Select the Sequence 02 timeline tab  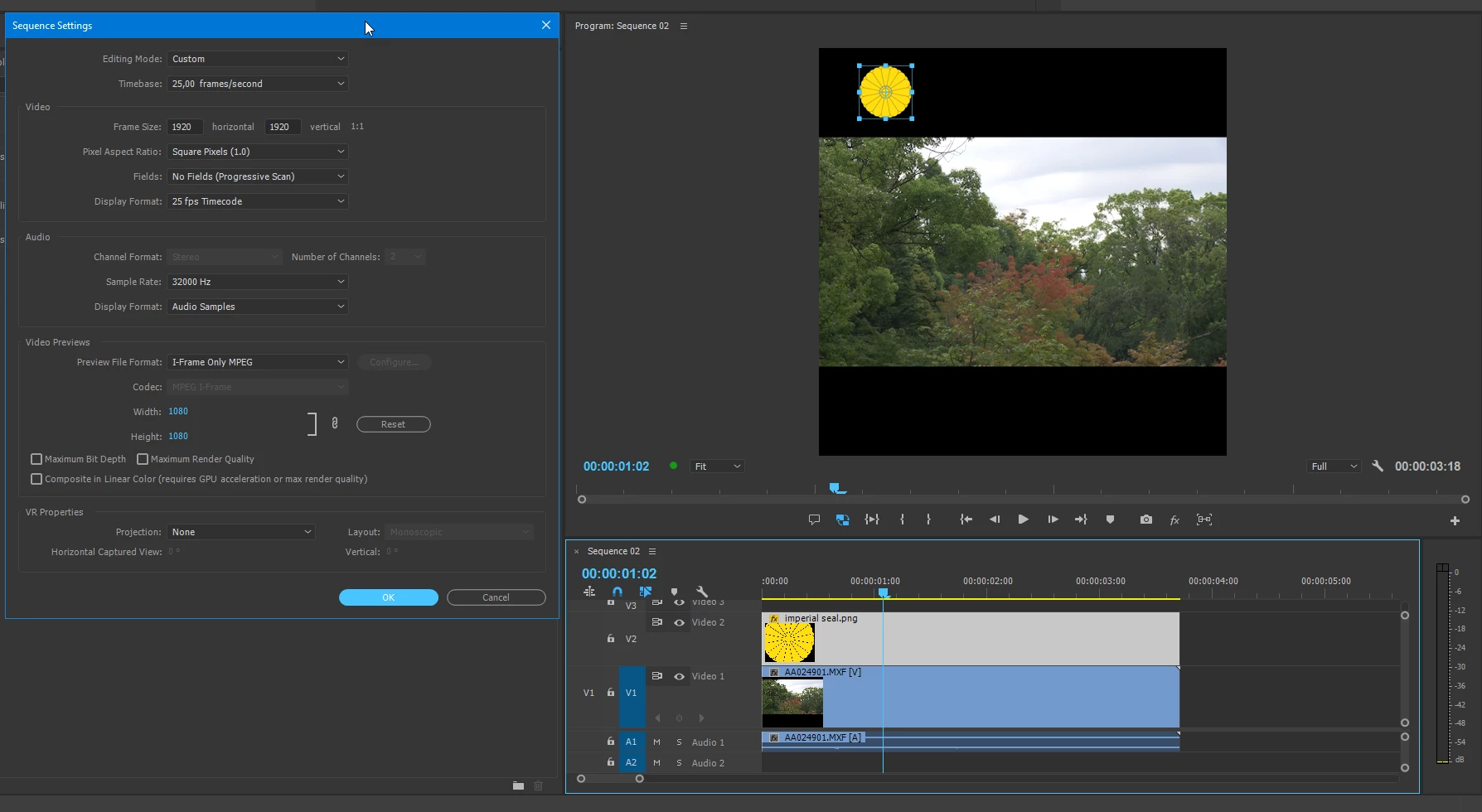[x=613, y=551]
